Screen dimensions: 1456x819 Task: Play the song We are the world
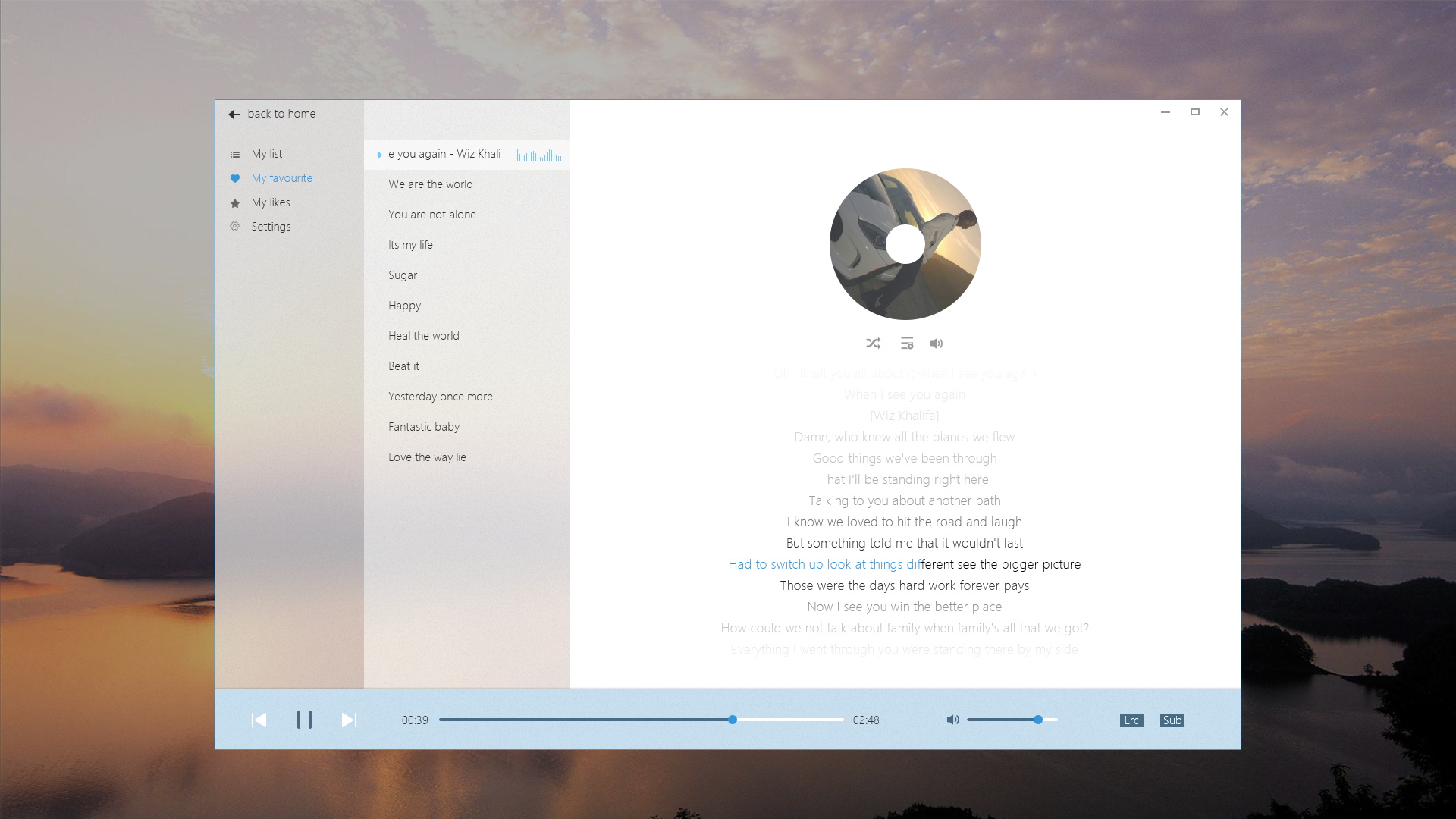pyautogui.click(x=430, y=184)
